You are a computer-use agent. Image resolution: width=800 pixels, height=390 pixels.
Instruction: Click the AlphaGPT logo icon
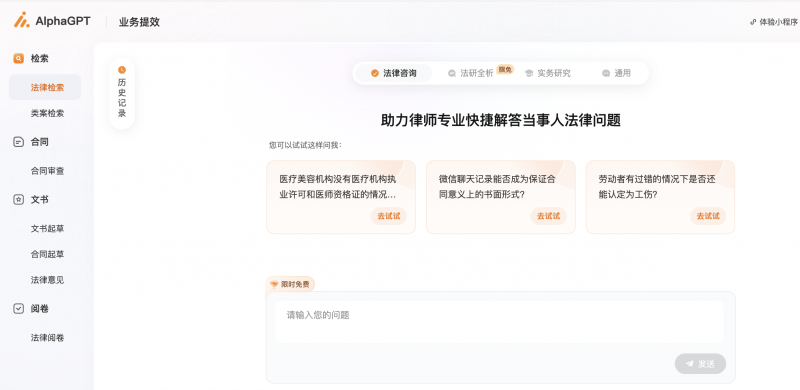point(22,20)
